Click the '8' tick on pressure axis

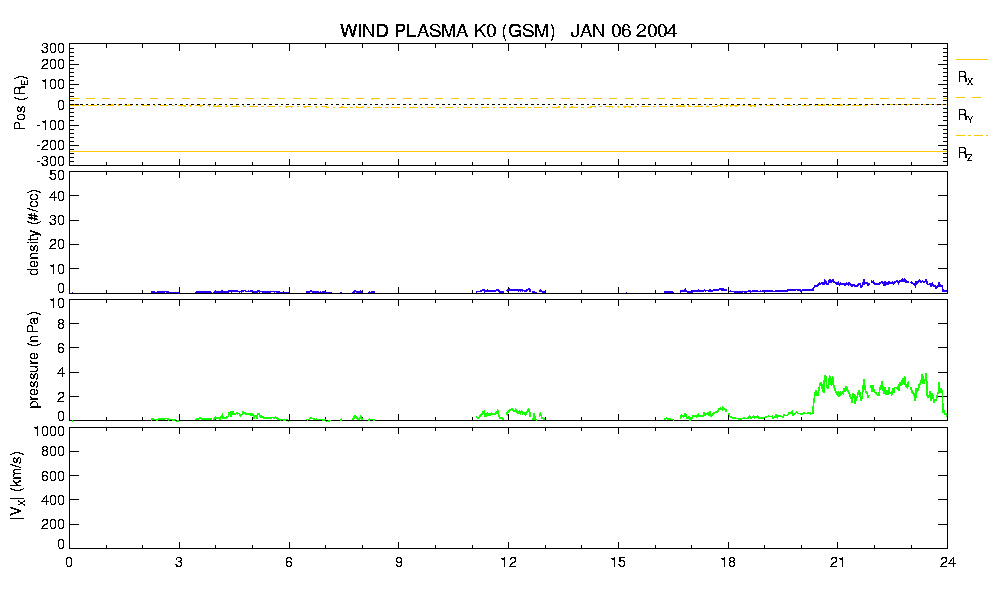61,324
